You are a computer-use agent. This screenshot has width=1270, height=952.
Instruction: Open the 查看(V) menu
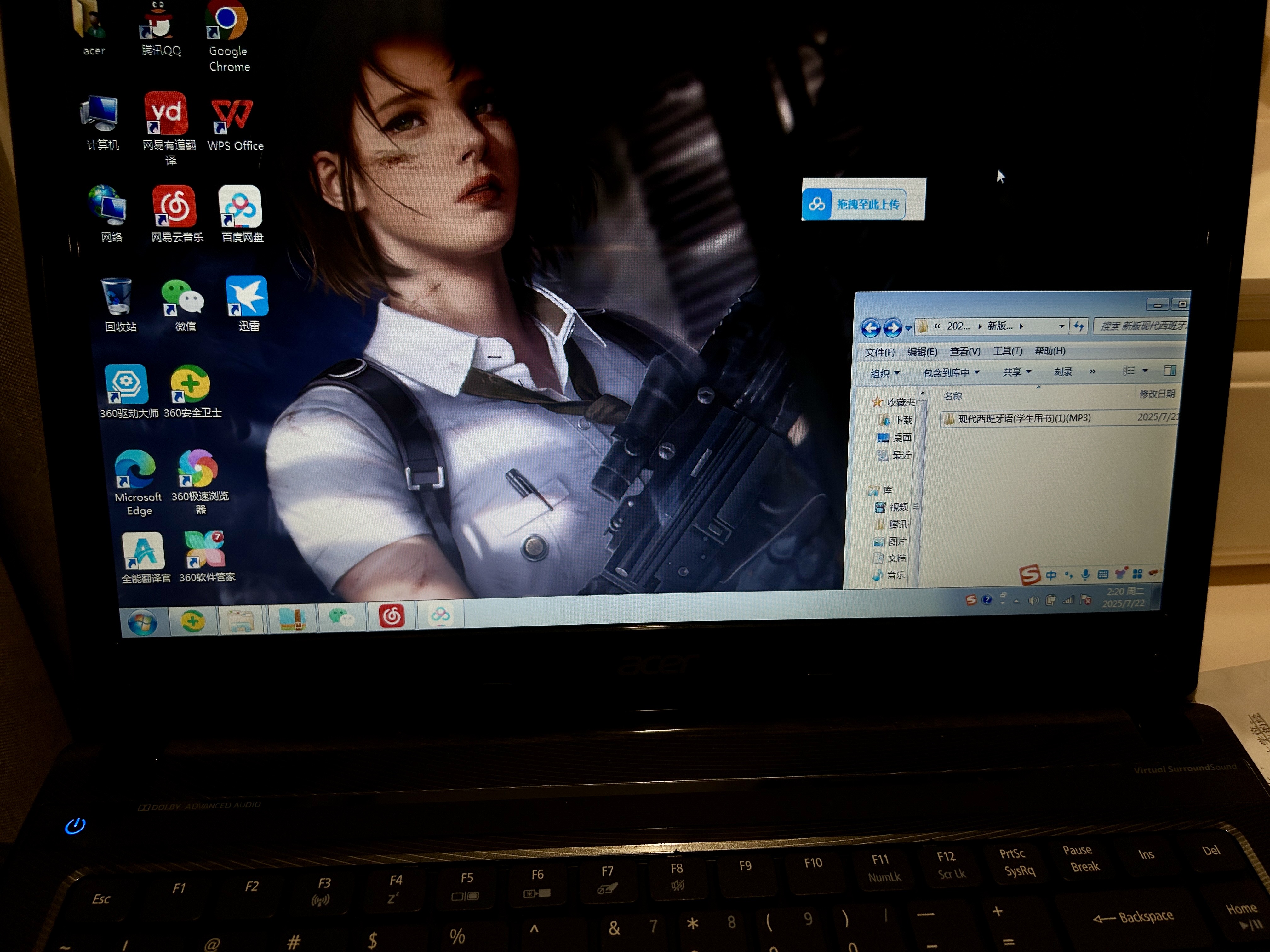click(964, 351)
